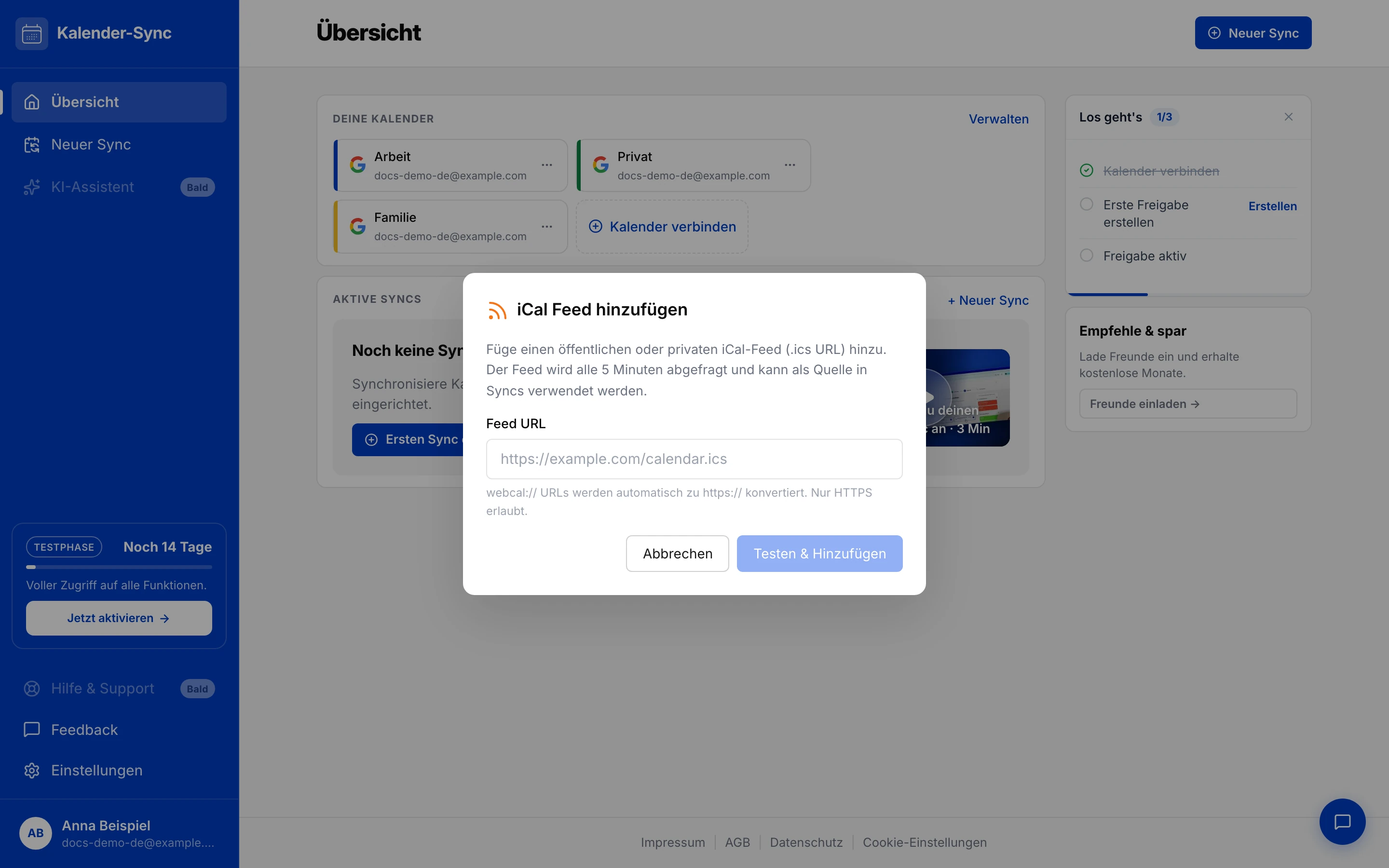Open Einstellungen in the sidebar

point(119,771)
